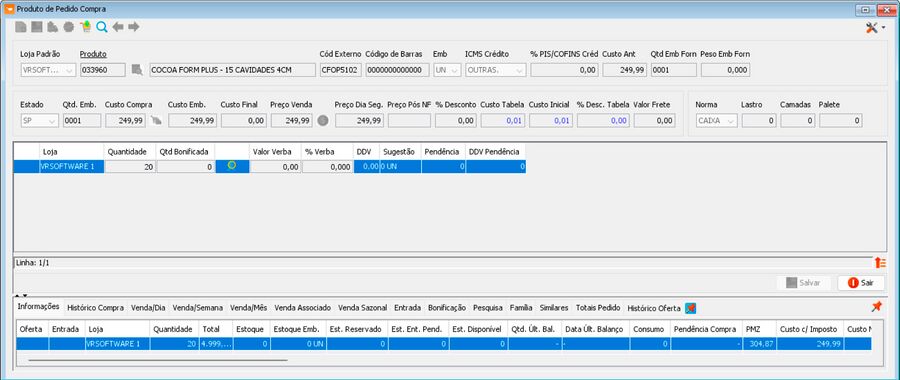Click the Palete field
The height and width of the screenshot is (380, 900).
click(x=841, y=121)
